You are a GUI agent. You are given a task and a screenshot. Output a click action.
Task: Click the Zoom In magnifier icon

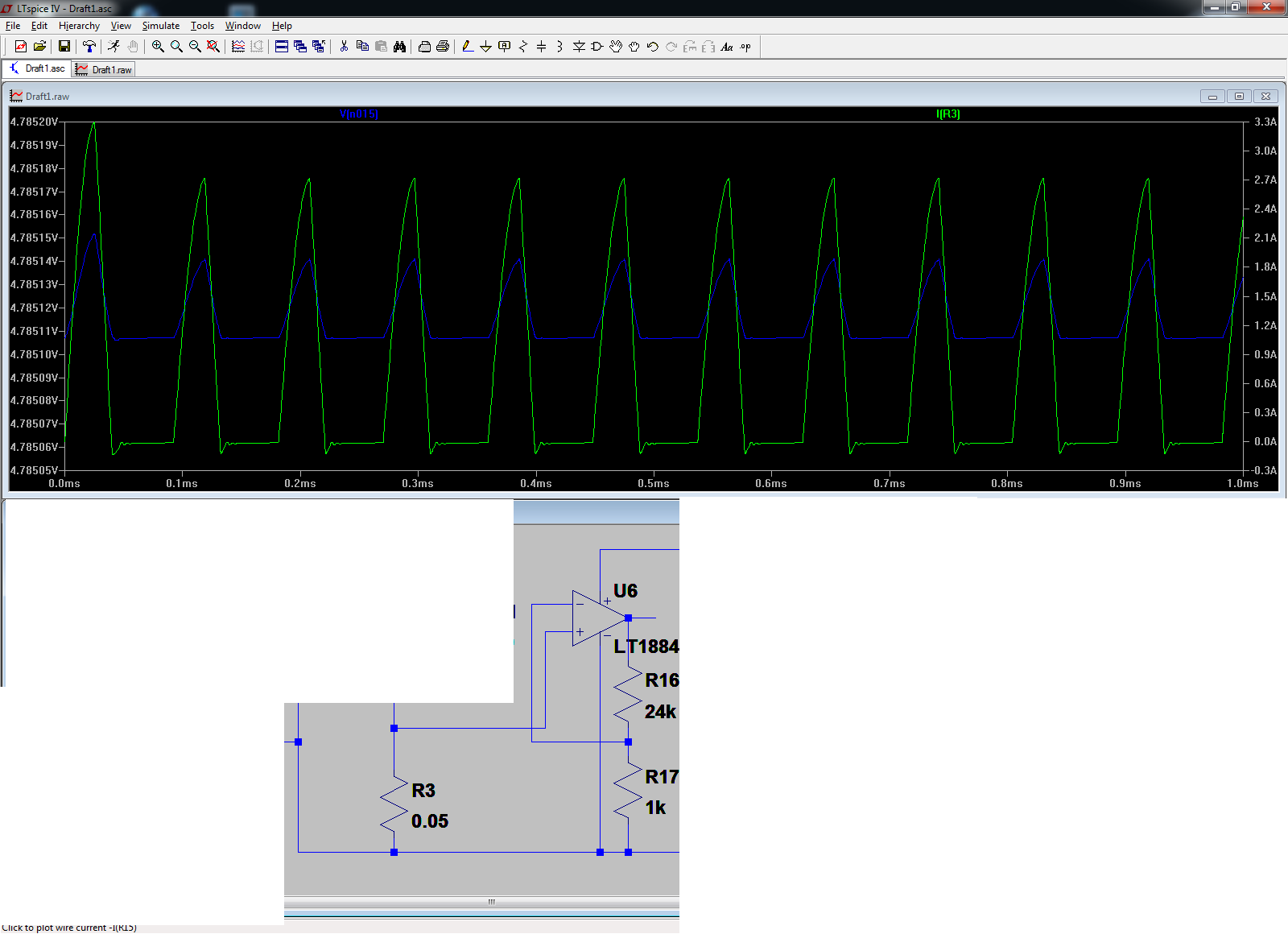(x=158, y=47)
